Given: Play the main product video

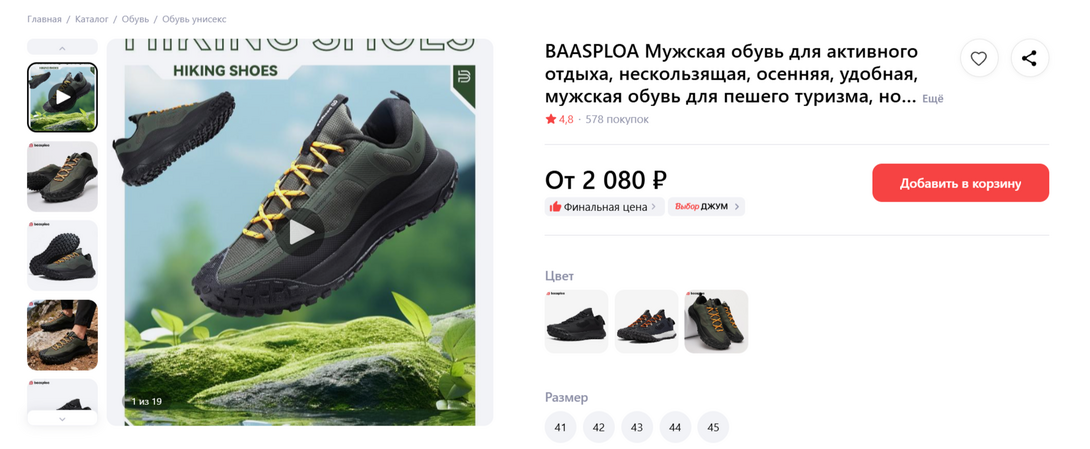Looking at the screenshot, I should click(x=300, y=232).
